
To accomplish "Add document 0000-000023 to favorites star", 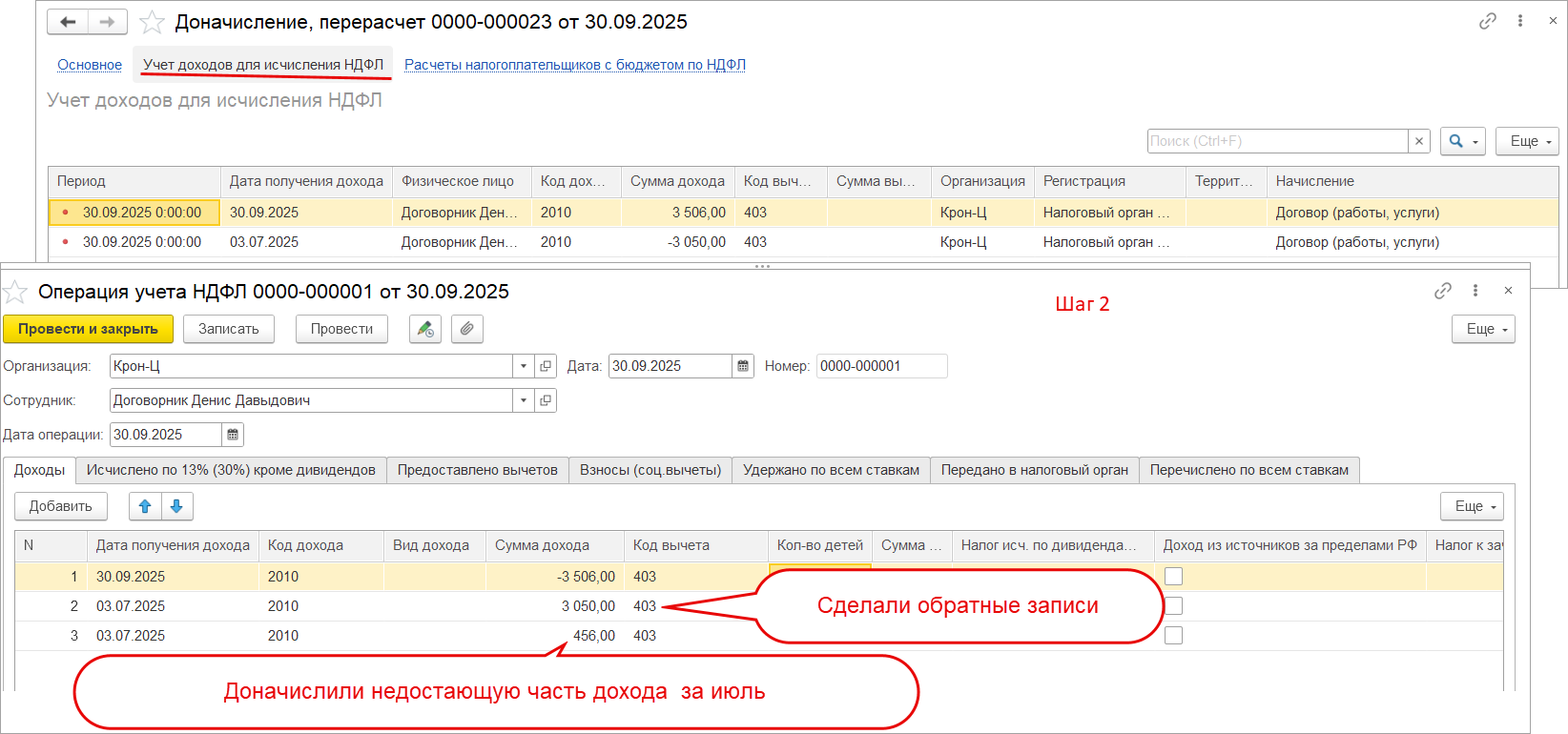I will point(152,22).
